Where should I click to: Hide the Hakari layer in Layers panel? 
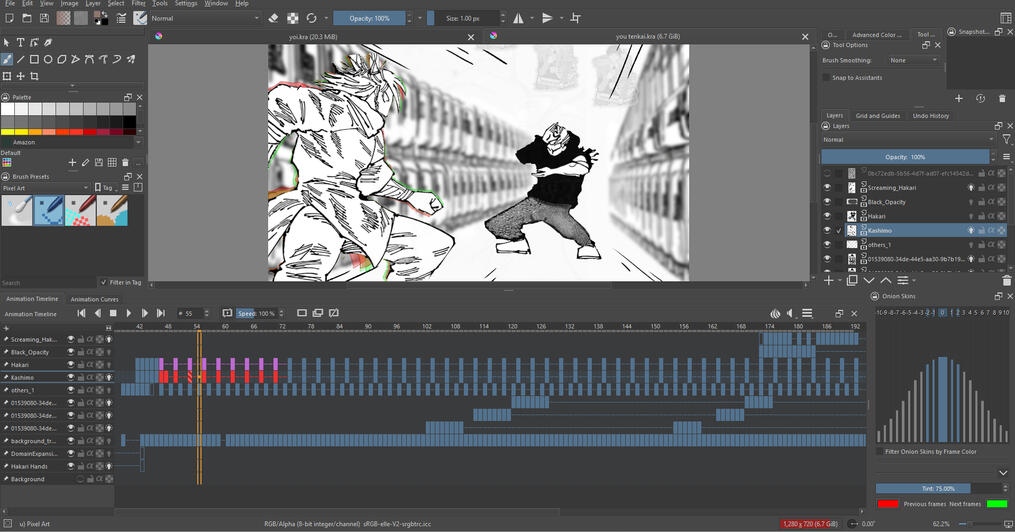tap(827, 215)
